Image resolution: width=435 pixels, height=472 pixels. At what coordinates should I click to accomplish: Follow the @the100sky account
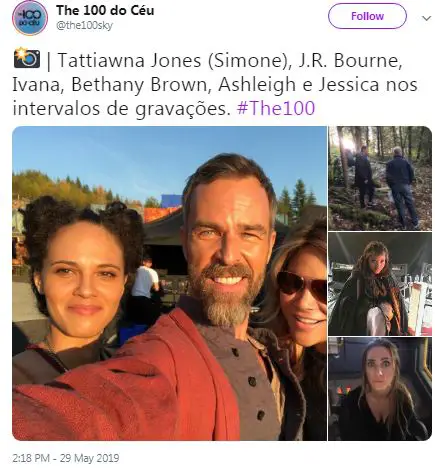367,16
